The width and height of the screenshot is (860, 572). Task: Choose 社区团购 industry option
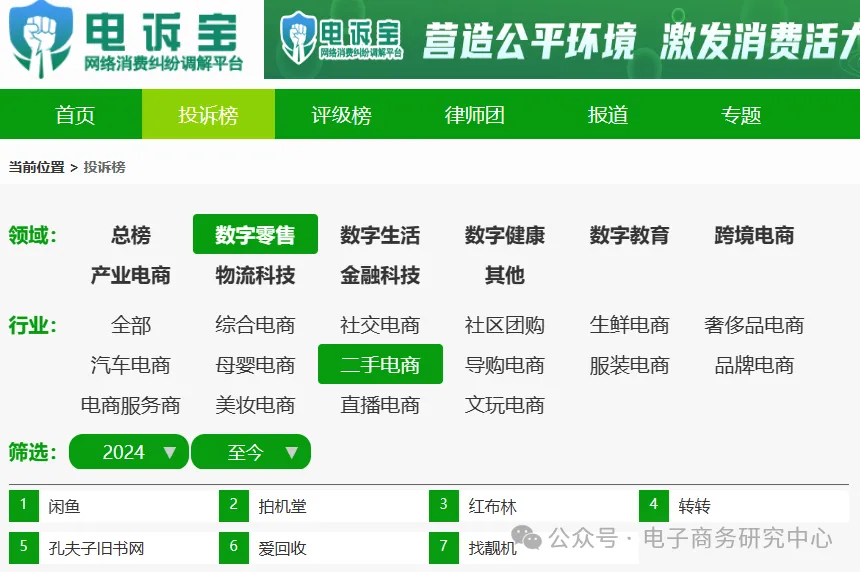click(505, 325)
